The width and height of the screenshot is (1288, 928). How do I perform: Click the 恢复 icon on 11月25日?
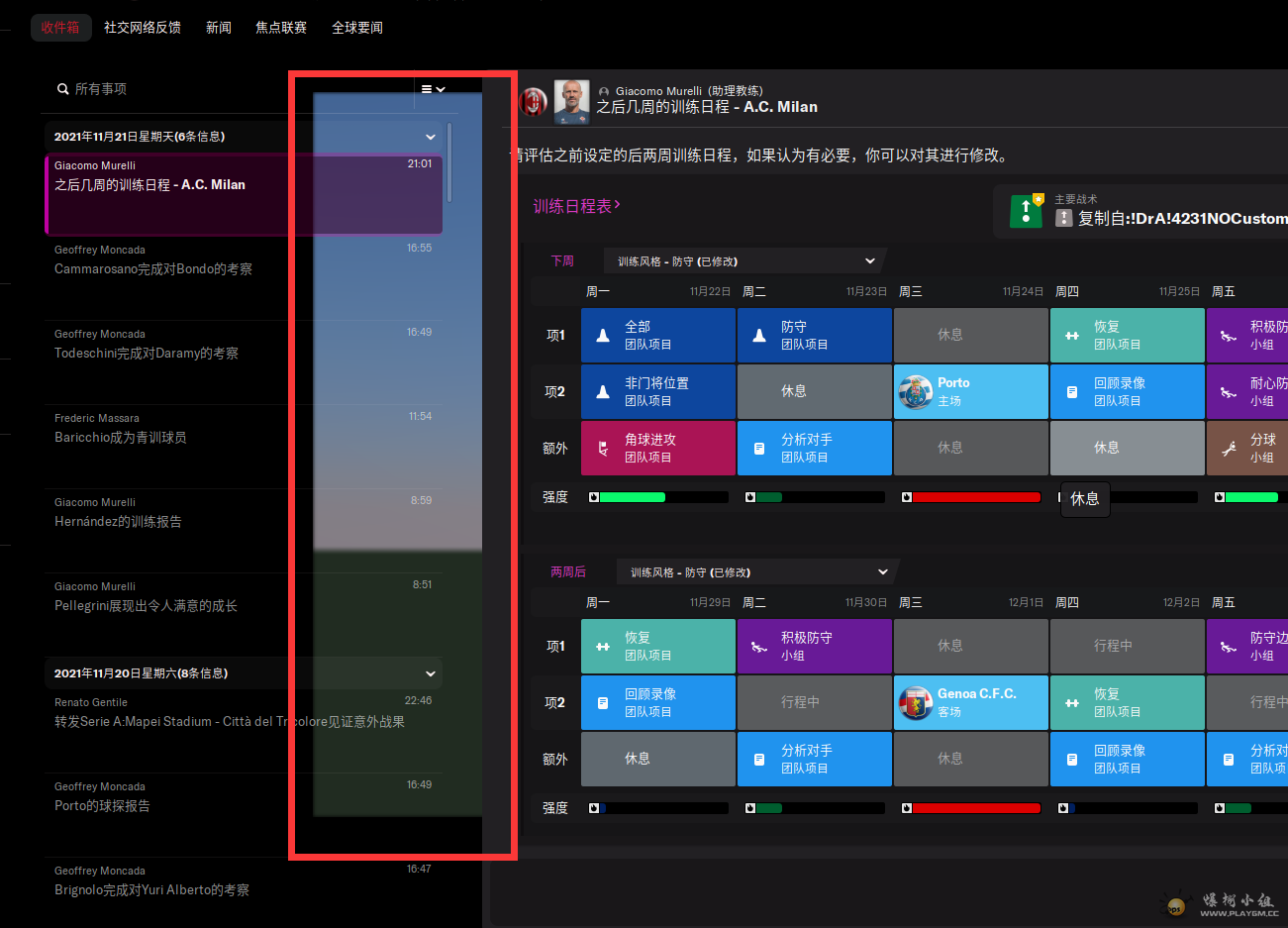[x=1072, y=336]
